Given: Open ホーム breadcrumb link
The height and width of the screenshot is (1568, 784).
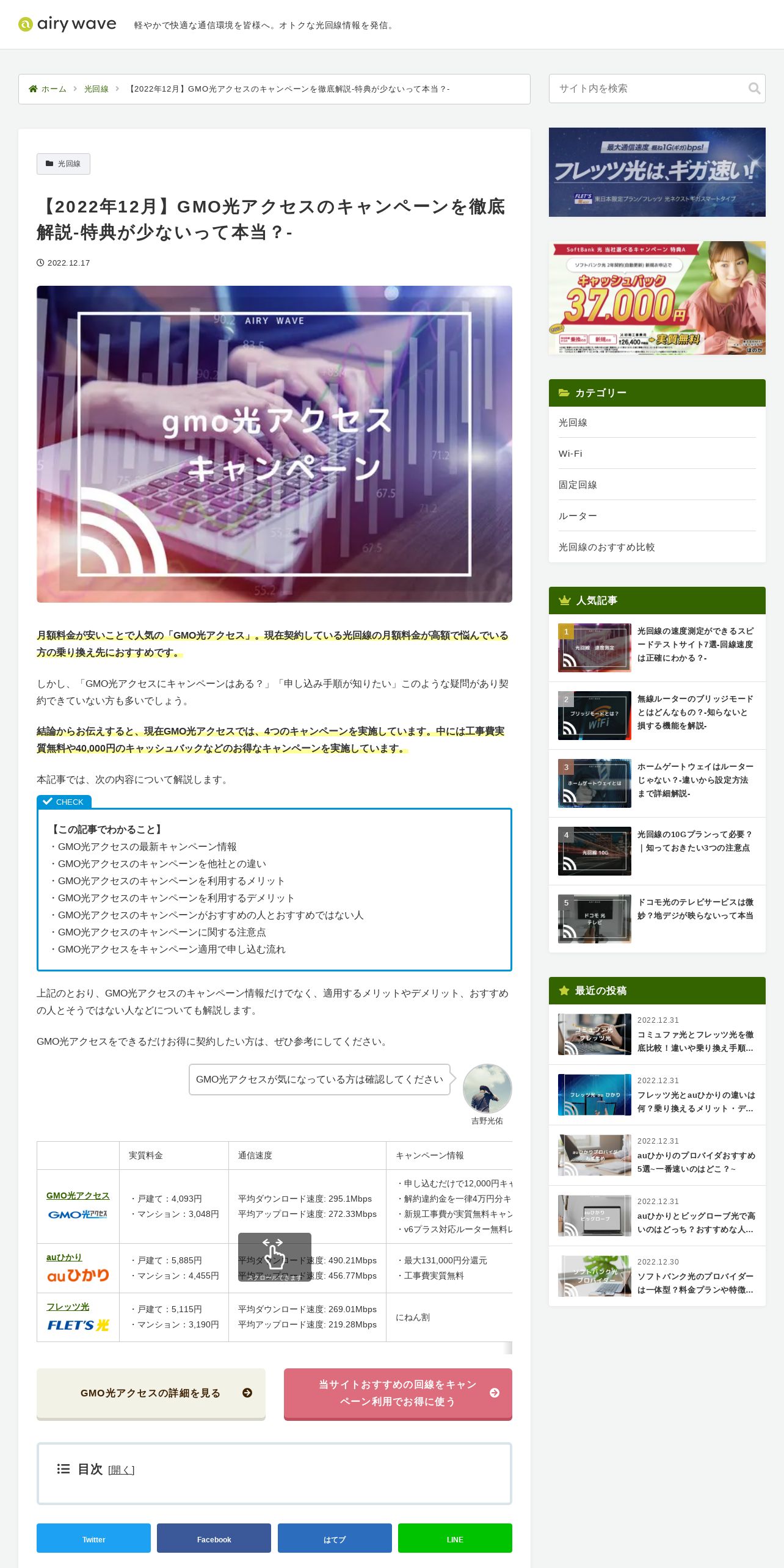Looking at the screenshot, I should (x=54, y=89).
